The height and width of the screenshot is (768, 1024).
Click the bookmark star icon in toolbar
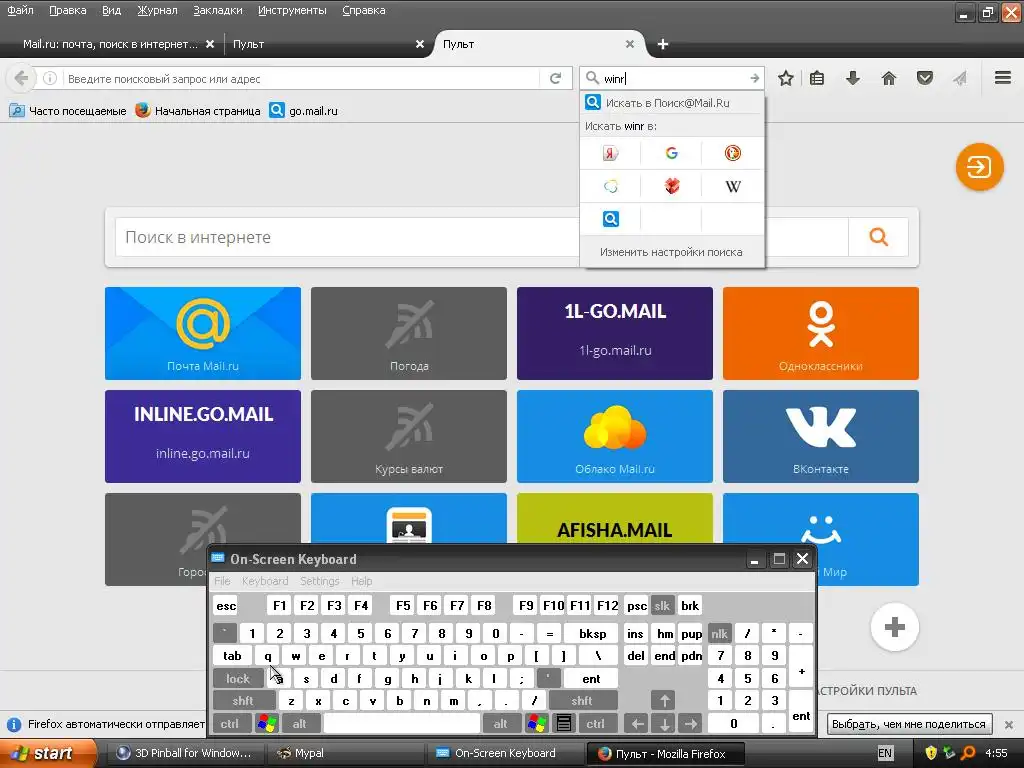[786, 78]
